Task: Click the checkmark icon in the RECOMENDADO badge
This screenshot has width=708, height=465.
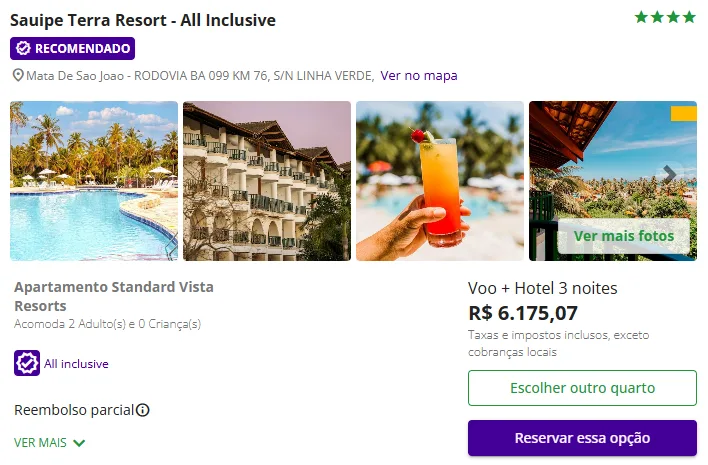Action: tap(23, 48)
